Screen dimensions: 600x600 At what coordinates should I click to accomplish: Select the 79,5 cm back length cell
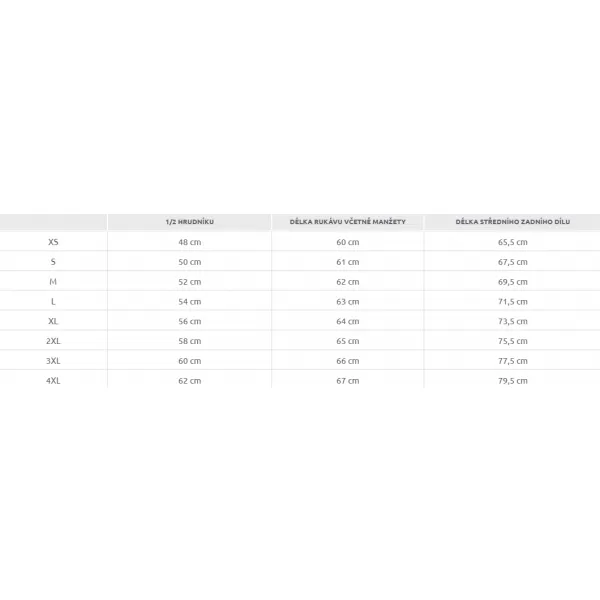[x=513, y=381]
